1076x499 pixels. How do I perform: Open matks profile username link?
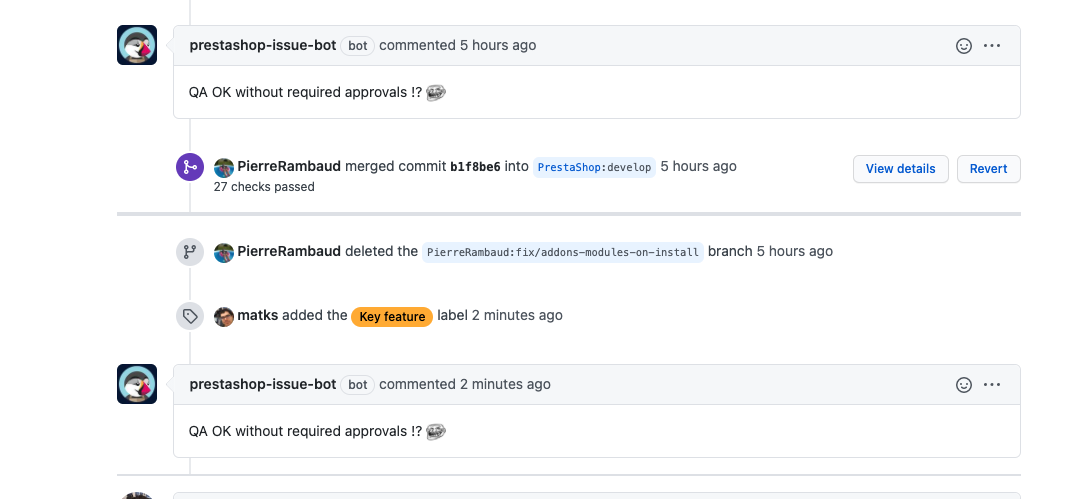[x=257, y=315]
